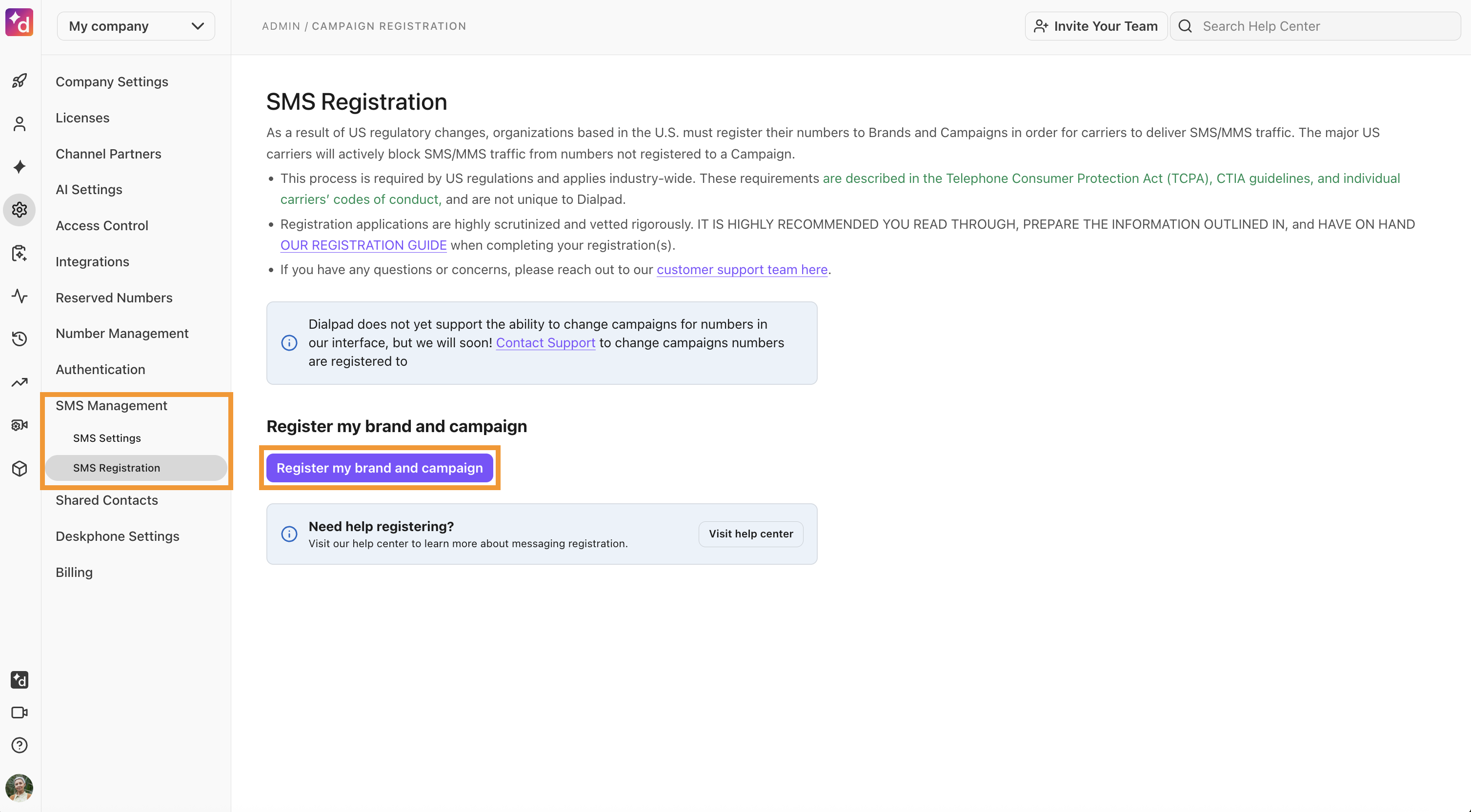The height and width of the screenshot is (812, 1471).
Task: Select Number Management menu item
Action: click(122, 333)
